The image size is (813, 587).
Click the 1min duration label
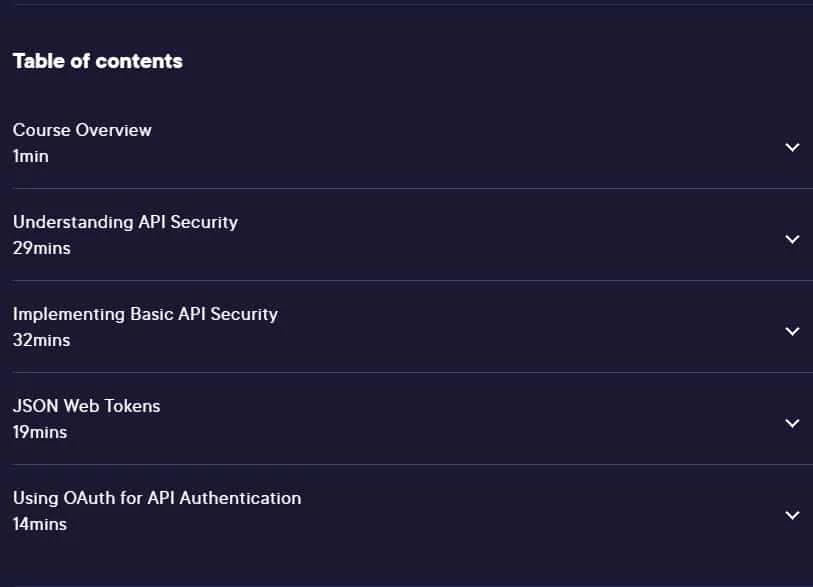31,156
